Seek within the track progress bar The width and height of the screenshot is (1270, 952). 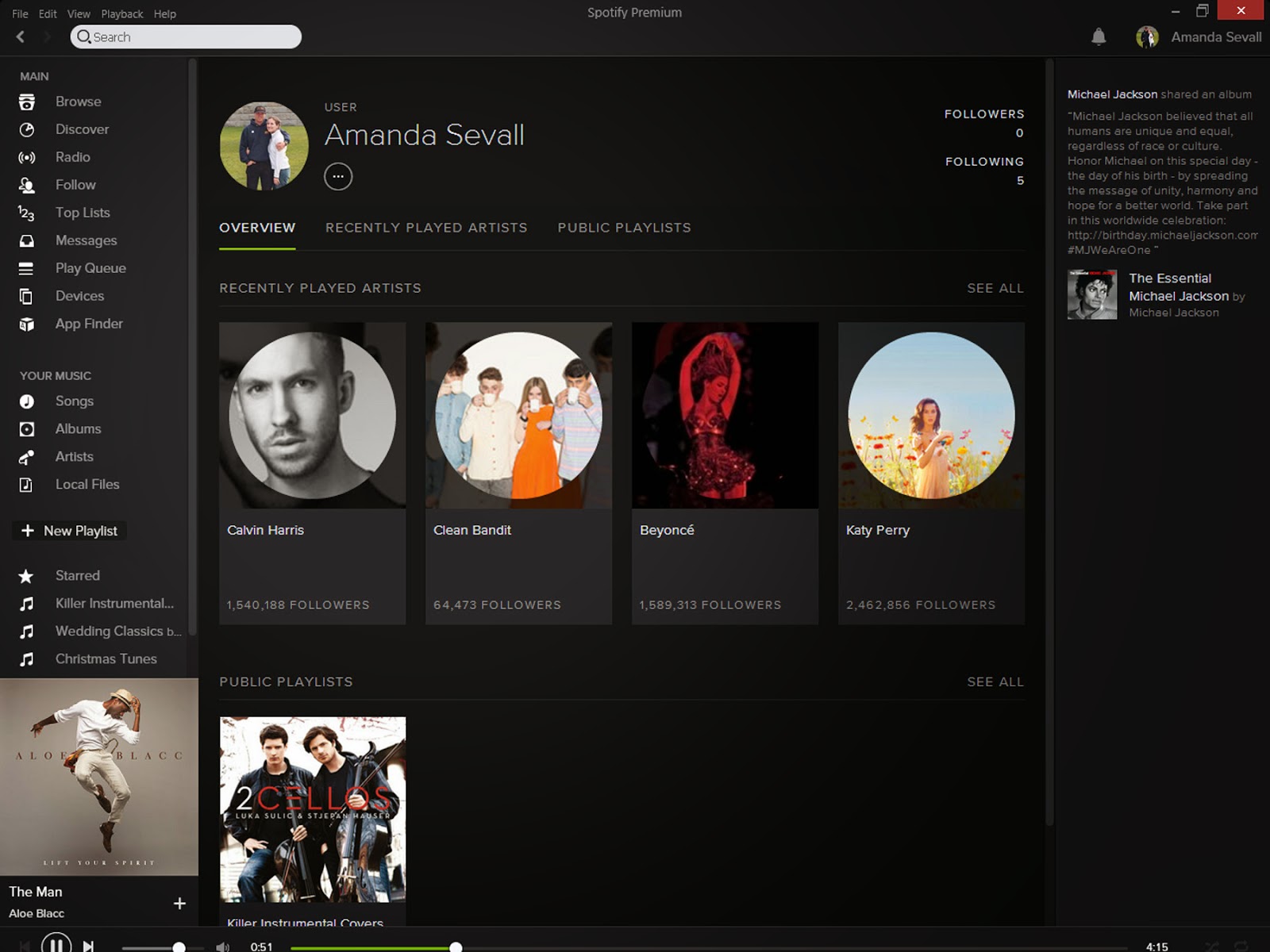click(x=709, y=947)
